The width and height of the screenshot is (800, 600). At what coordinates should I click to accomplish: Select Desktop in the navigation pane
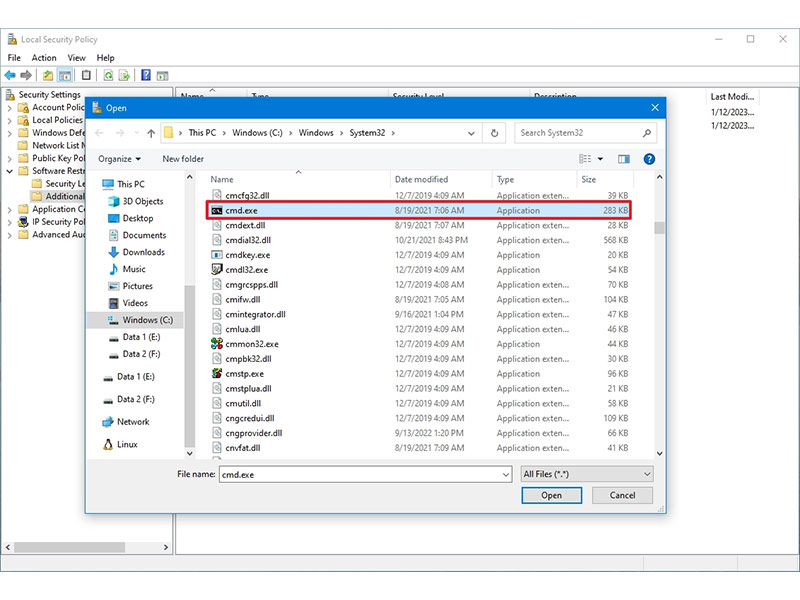pyautogui.click(x=131, y=218)
